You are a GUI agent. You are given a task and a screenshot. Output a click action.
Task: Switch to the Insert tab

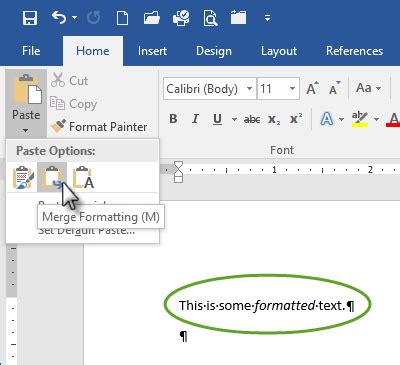tap(152, 51)
